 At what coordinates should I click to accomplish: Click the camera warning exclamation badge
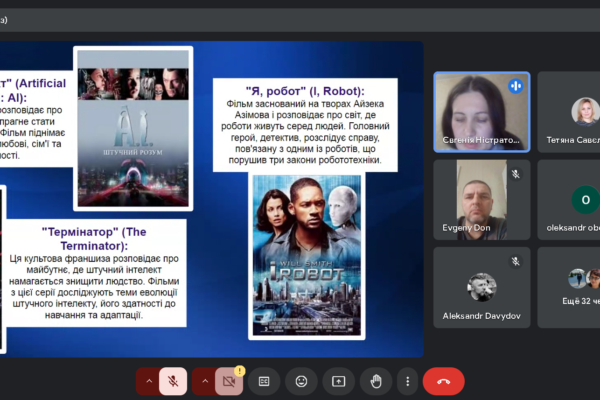coord(240,371)
